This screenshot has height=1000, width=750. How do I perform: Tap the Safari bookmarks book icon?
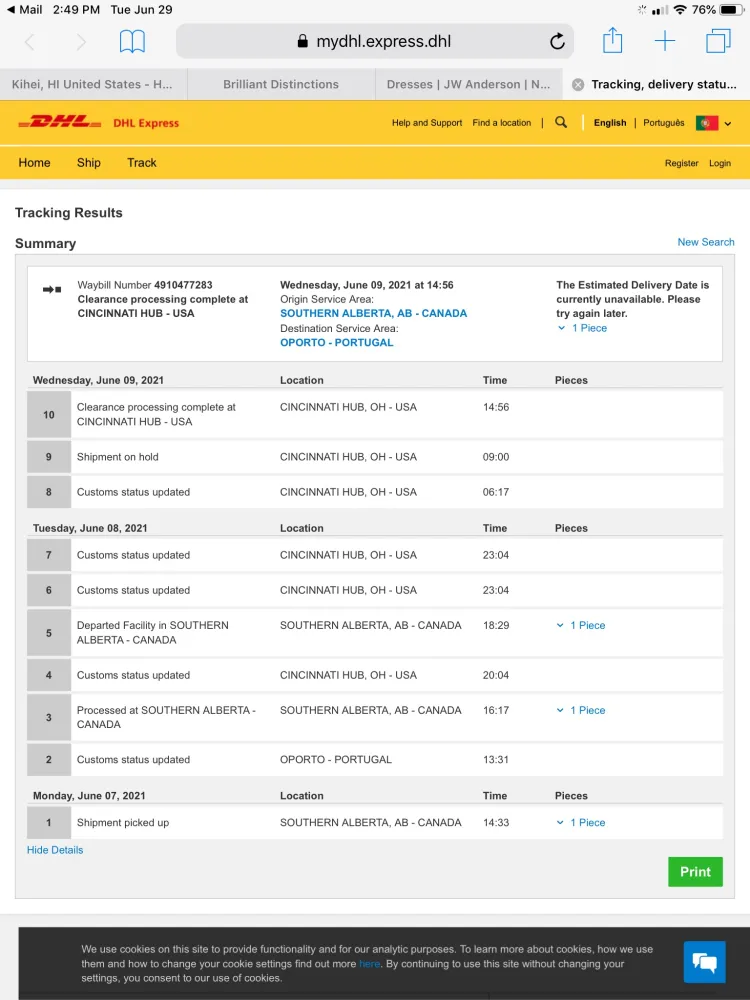(x=132, y=41)
